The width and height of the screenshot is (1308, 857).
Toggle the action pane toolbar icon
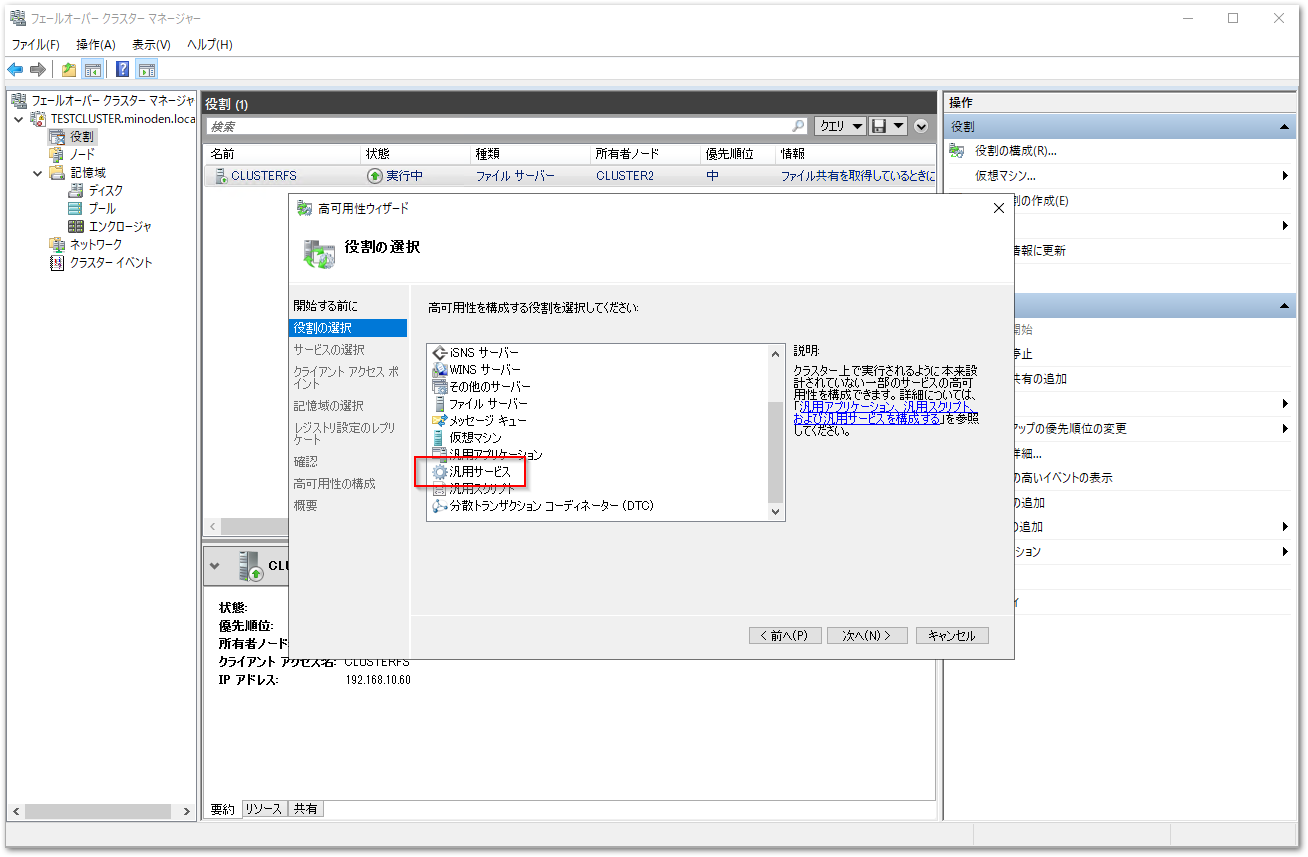pyautogui.click(x=146, y=68)
